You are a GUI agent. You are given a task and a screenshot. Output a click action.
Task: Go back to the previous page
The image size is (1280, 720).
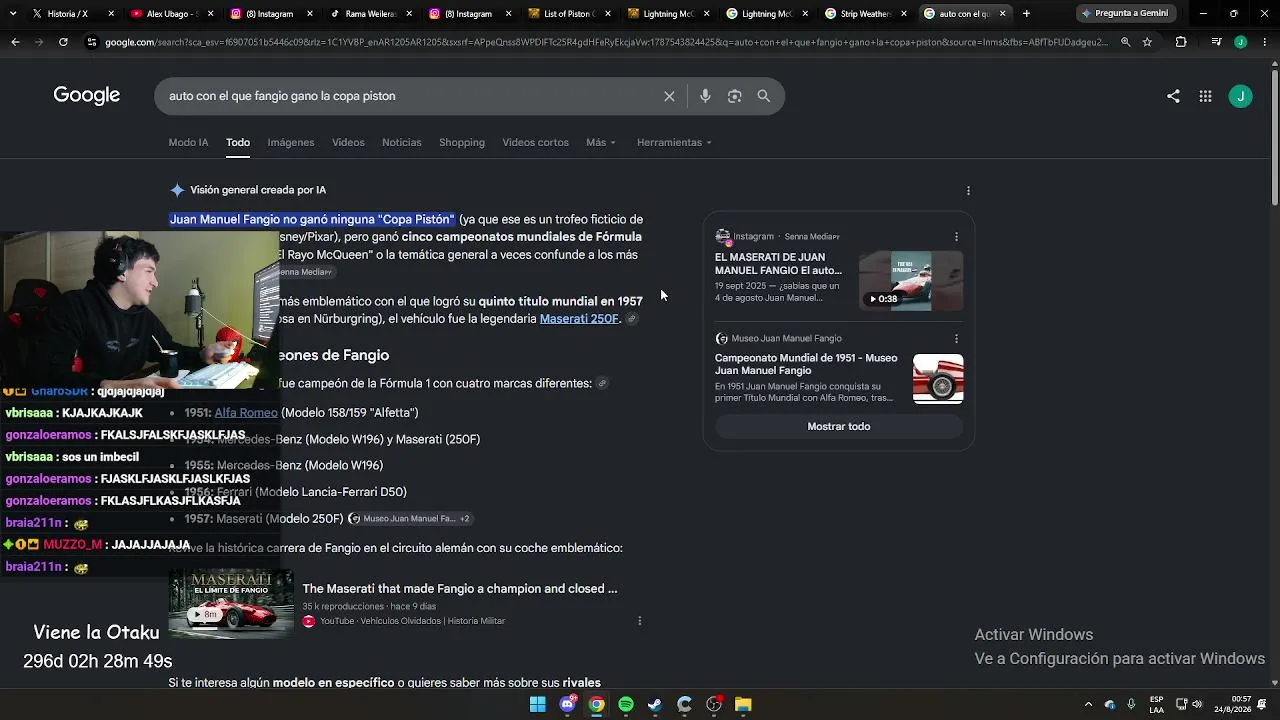(15, 42)
